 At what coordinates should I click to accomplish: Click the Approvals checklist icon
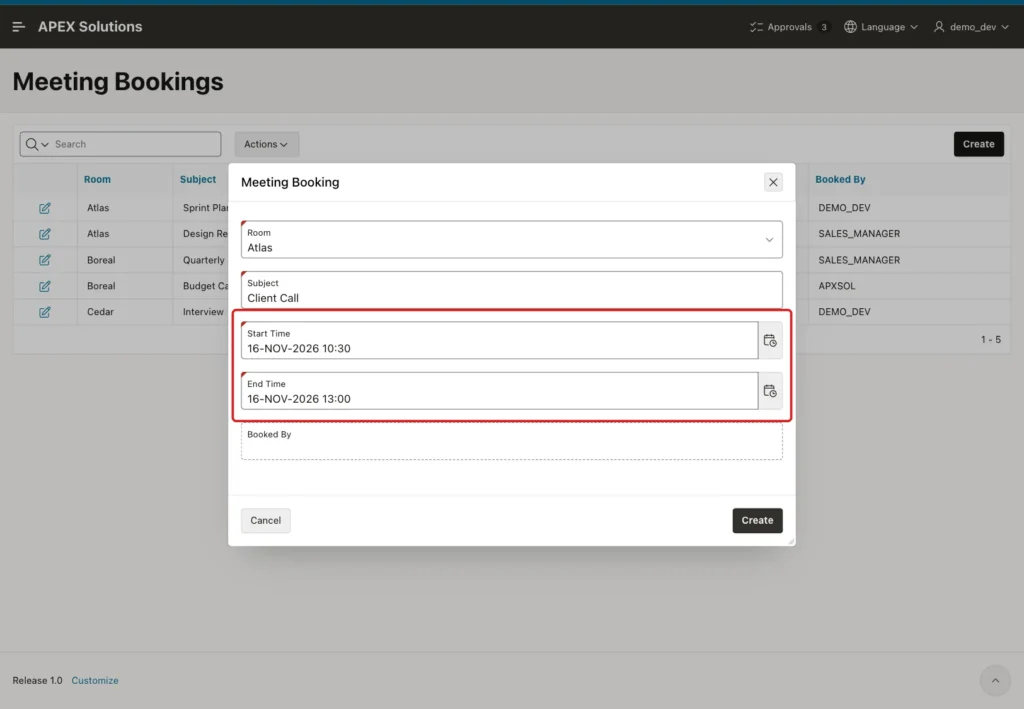click(x=756, y=27)
